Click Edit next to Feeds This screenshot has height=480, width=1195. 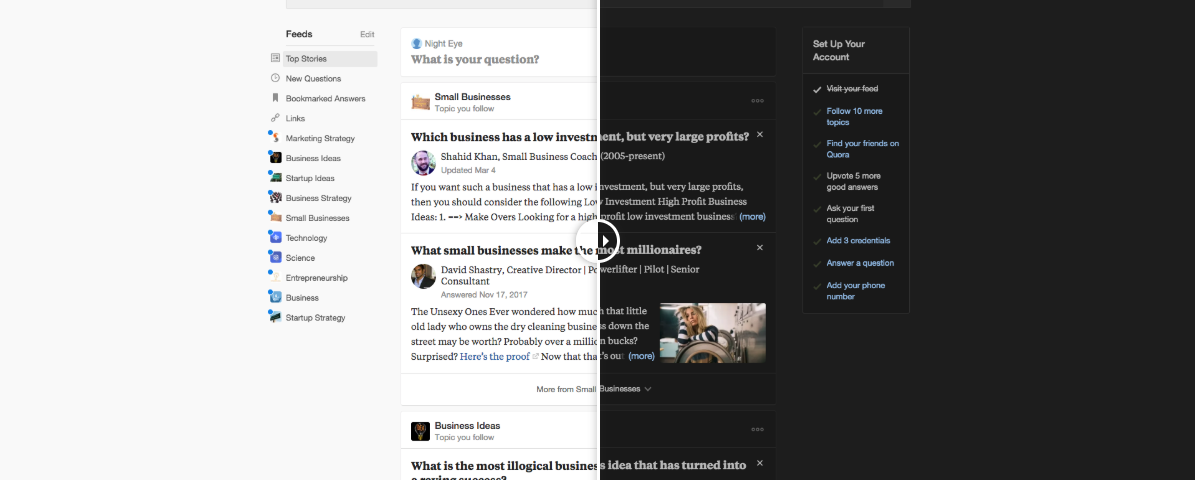367,34
